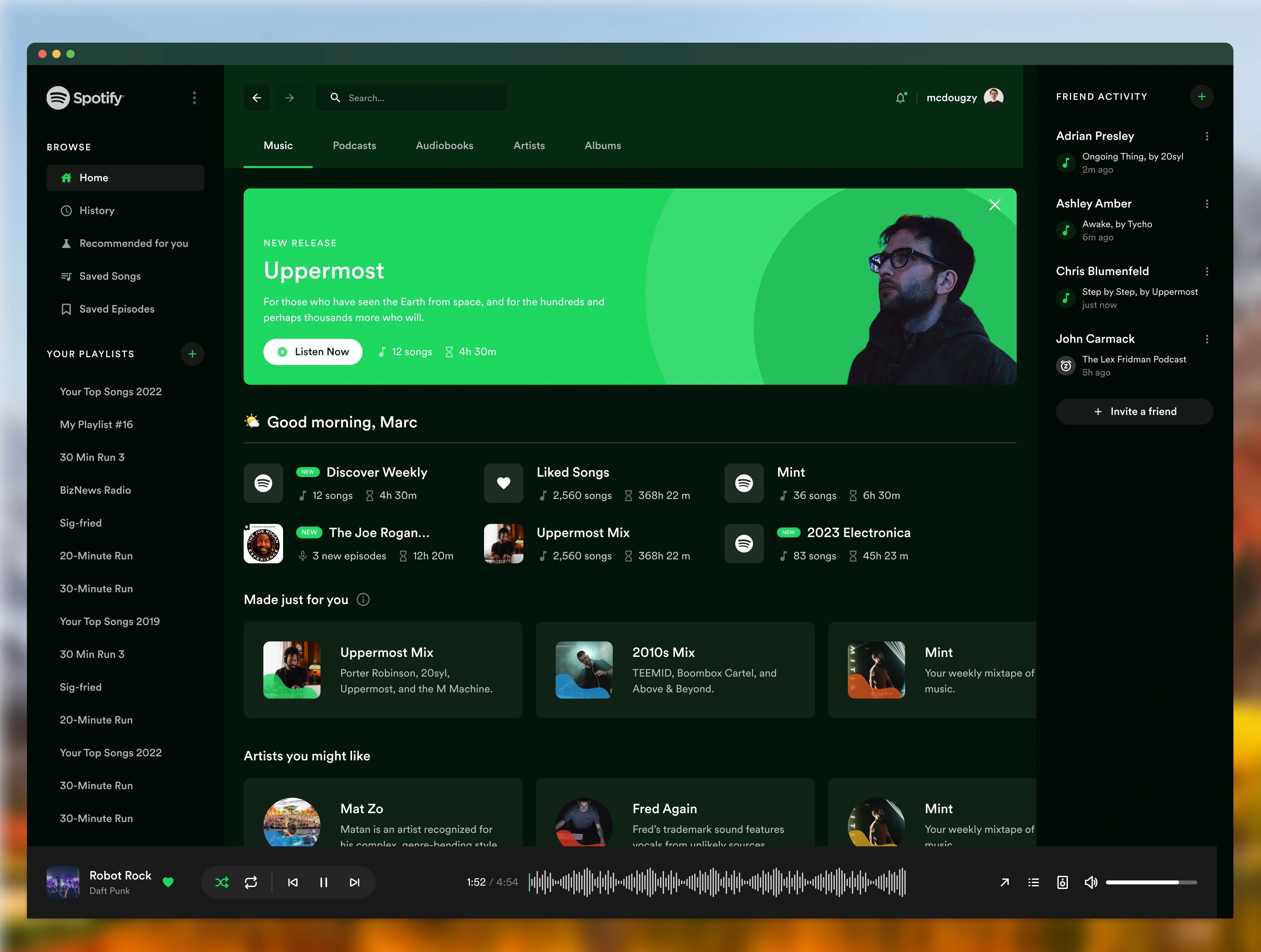
Task: Open the connect to device icon
Action: [1062, 882]
